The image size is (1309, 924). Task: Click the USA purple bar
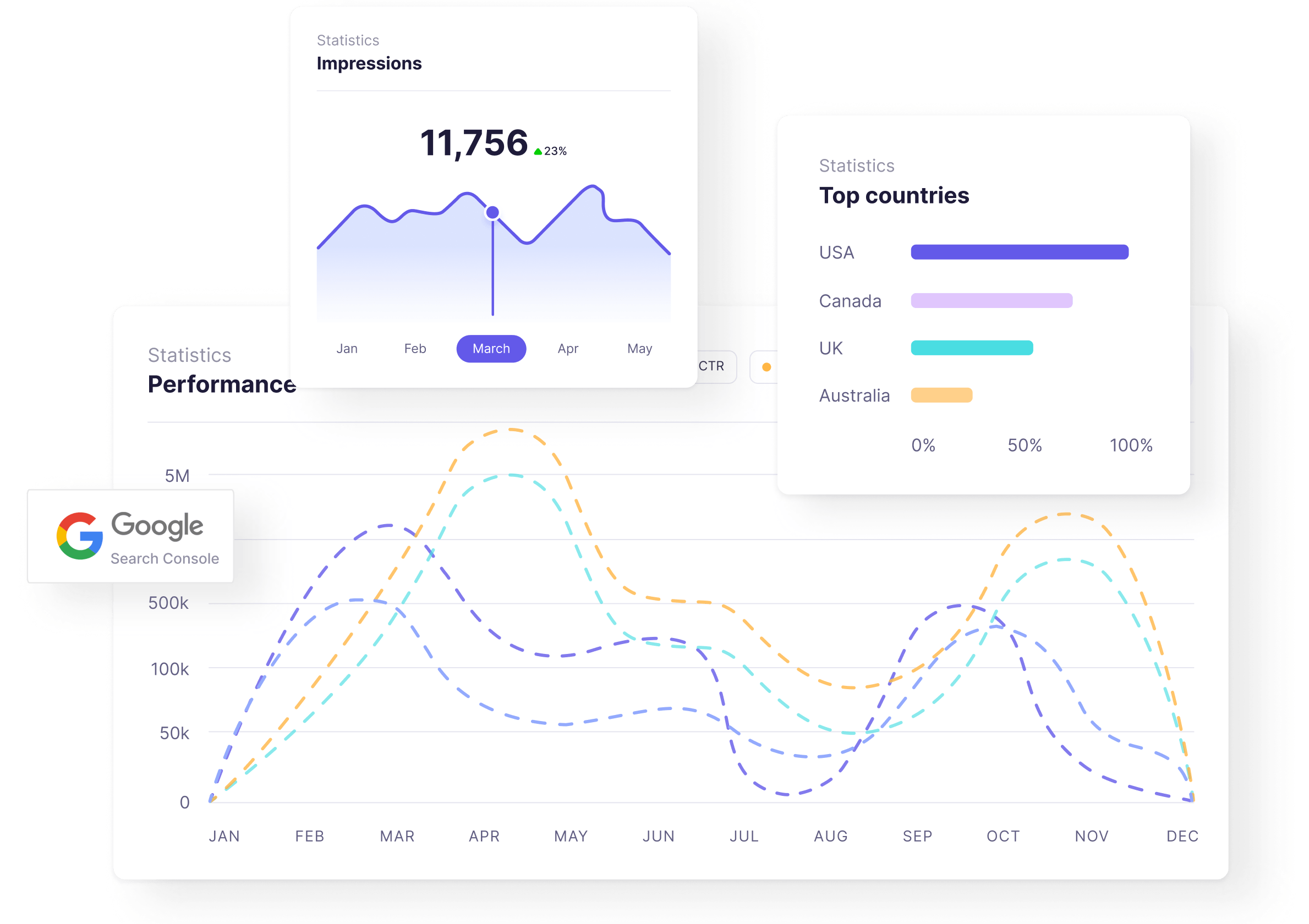pos(1020,252)
